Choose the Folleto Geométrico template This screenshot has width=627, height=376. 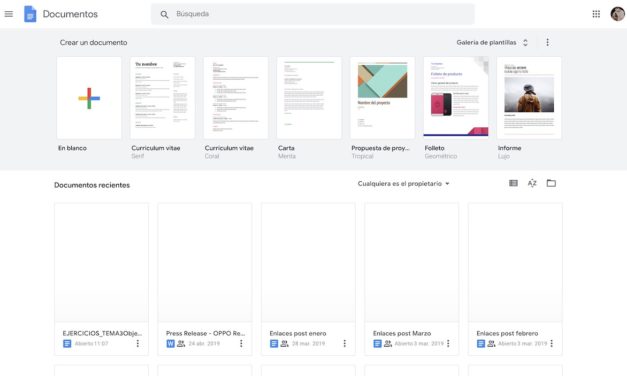click(x=456, y=98)
